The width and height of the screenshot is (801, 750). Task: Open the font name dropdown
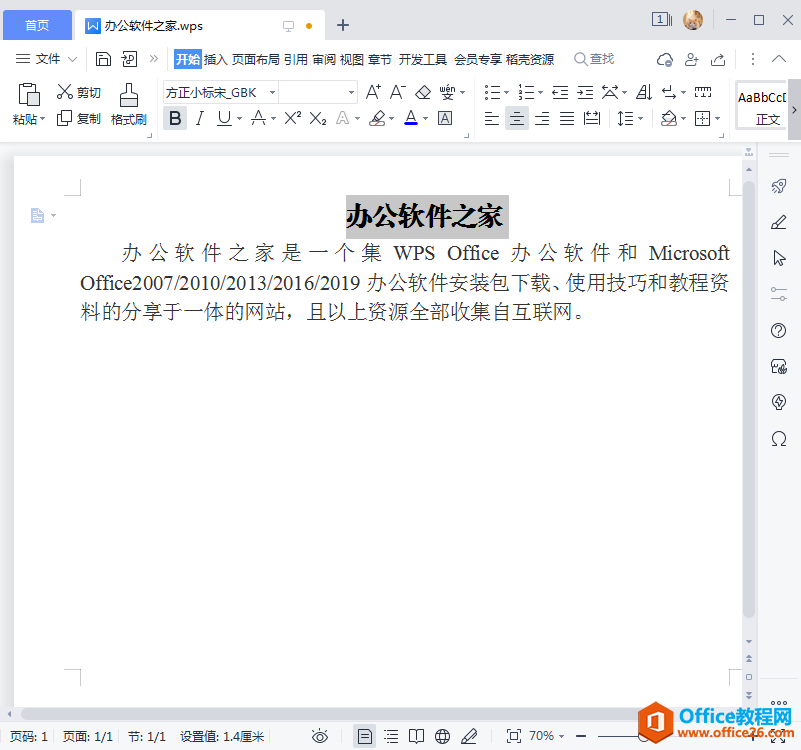coord(273,92)
